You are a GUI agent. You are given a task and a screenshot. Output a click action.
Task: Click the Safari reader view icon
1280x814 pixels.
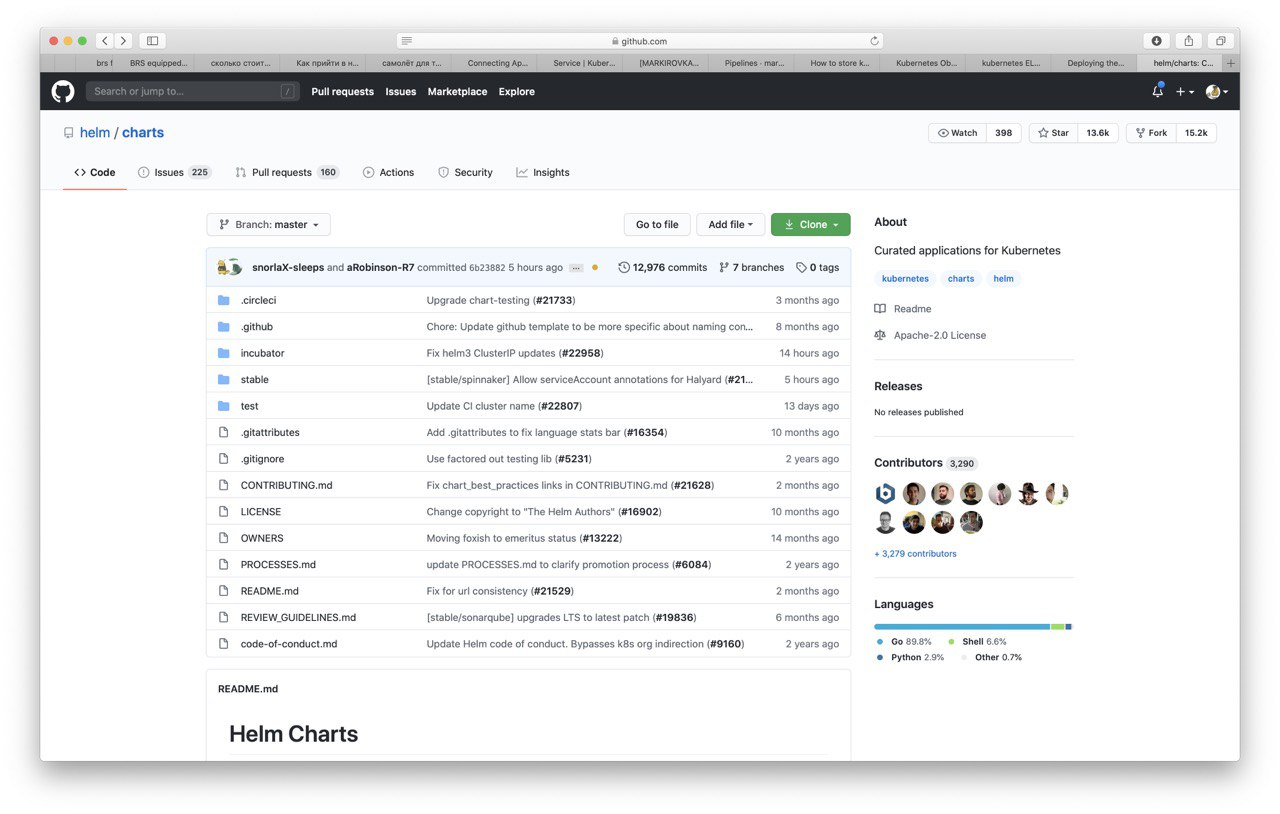[406, 41]
